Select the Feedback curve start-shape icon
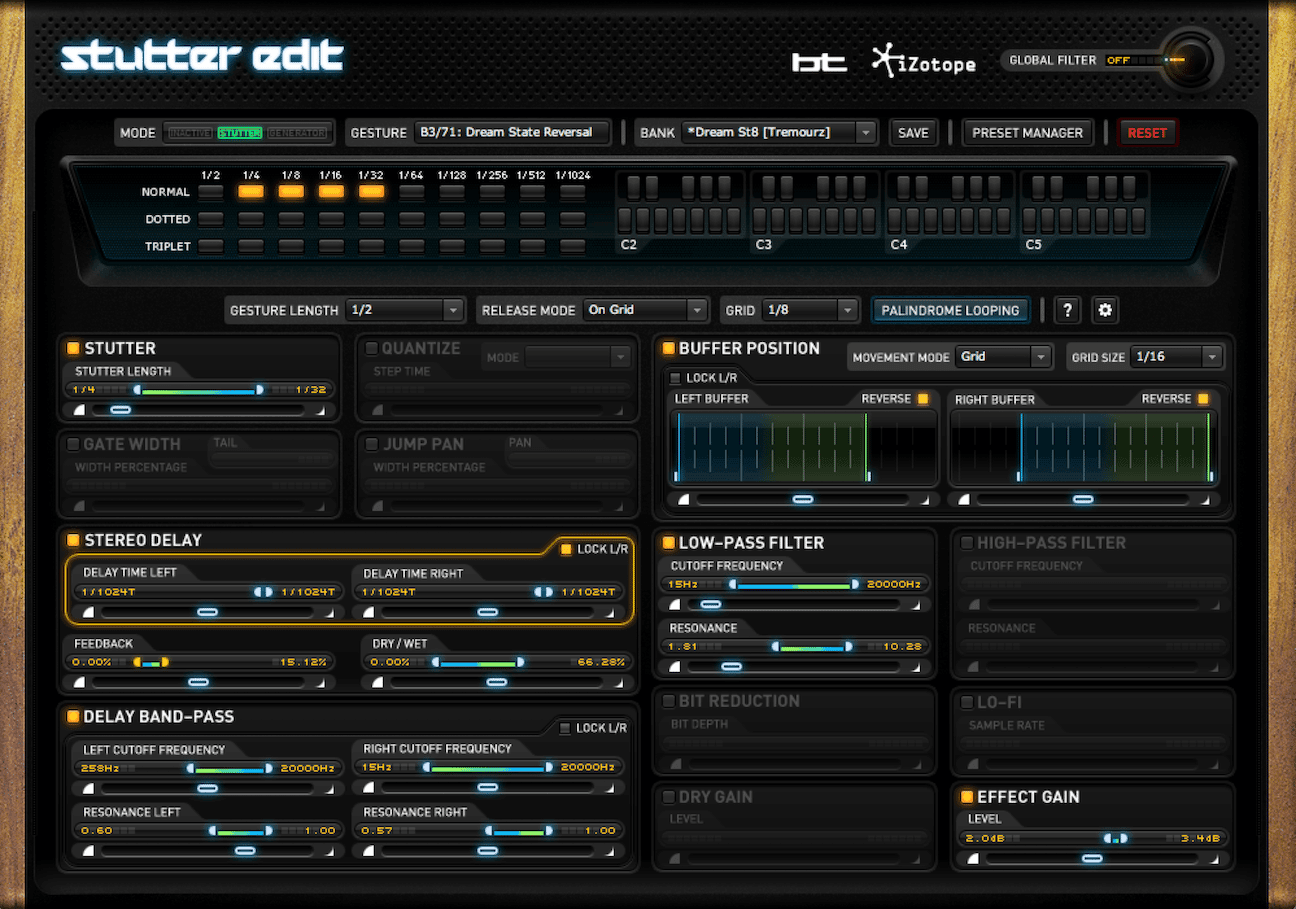Screen dimensions: 1296x909 coord(80,682)
